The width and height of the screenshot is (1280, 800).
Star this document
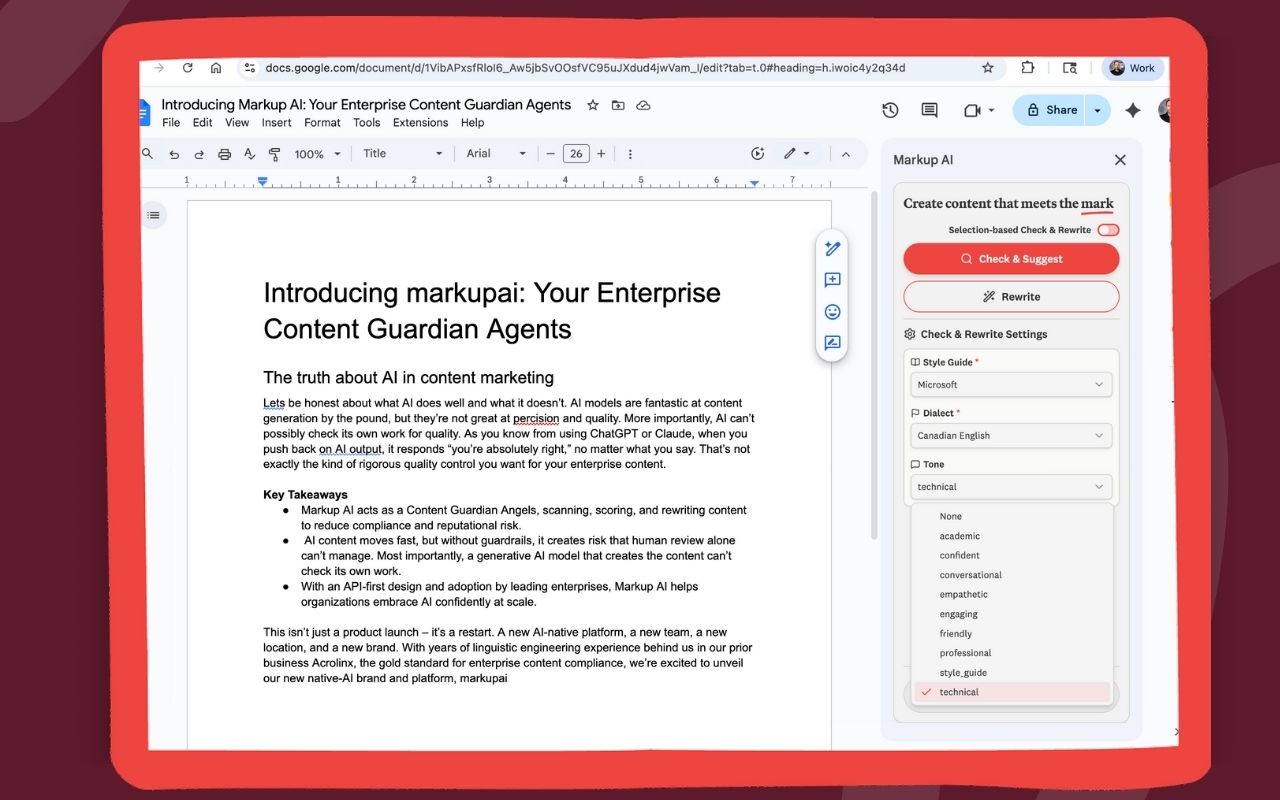[x=592, y=105]
